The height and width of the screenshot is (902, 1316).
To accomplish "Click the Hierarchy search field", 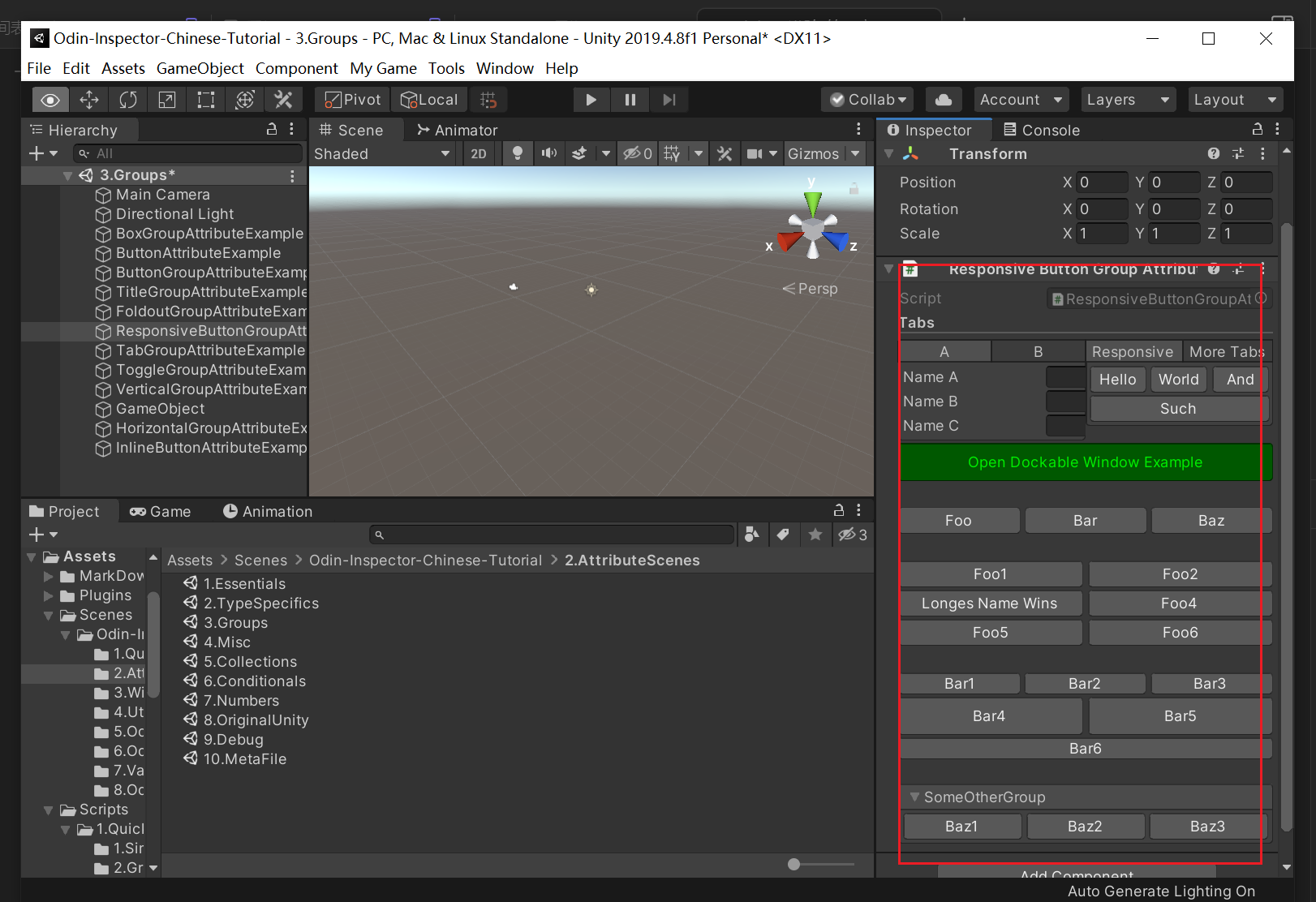I will point(188,153).
